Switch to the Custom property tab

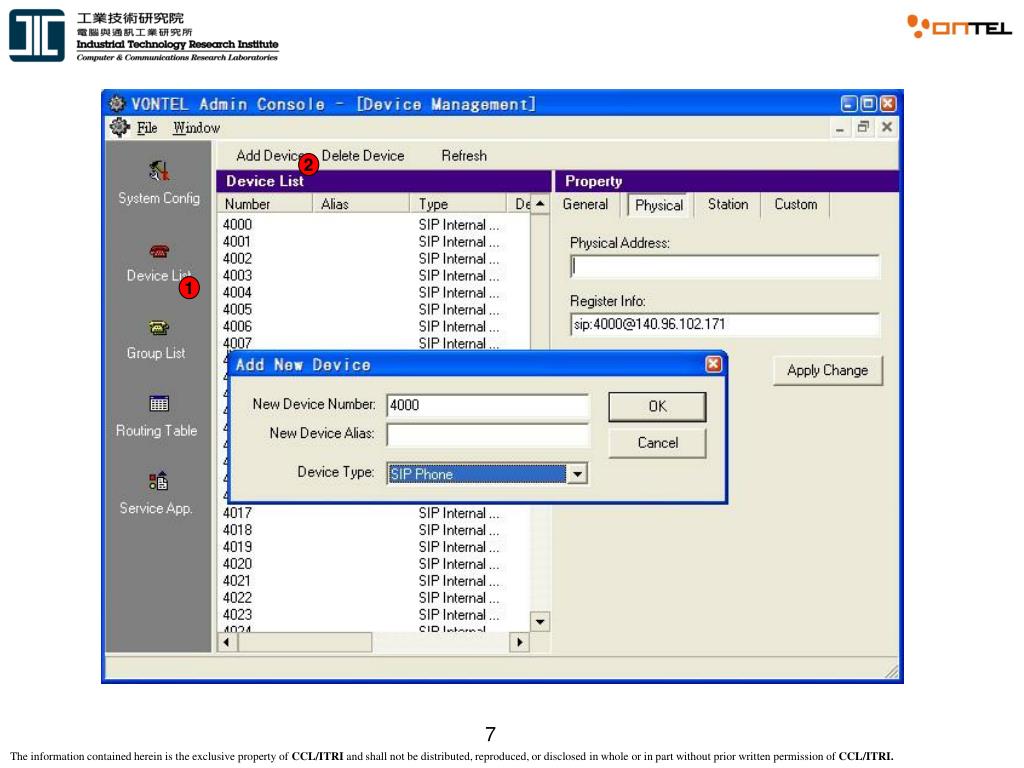(795, 204)
